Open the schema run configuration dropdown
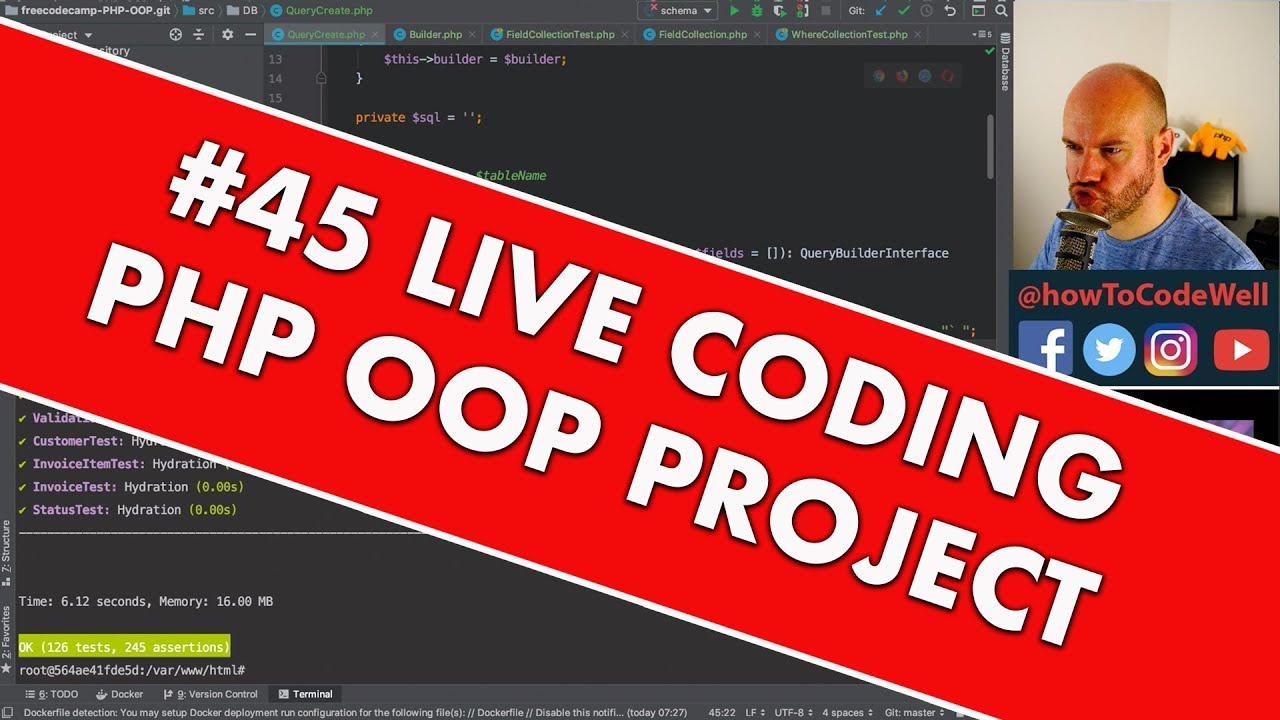The height and width of the screenshot is (720, 1280). 677,11
